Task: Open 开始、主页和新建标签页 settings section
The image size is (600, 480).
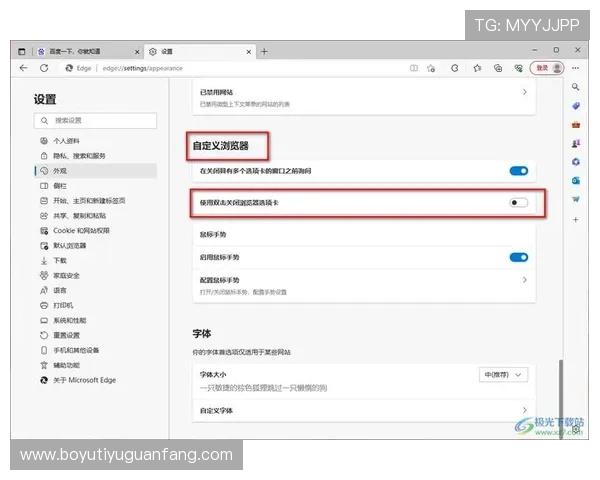Action: (x=96, y=201)
